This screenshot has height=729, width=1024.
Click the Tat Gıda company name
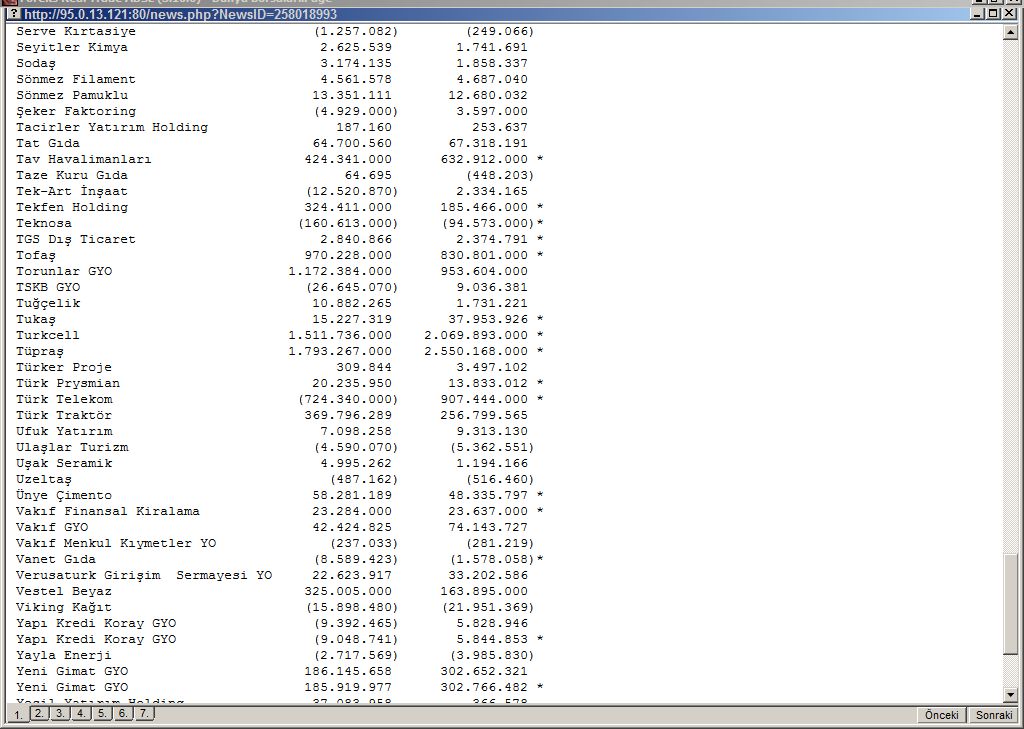click(48, 143)
